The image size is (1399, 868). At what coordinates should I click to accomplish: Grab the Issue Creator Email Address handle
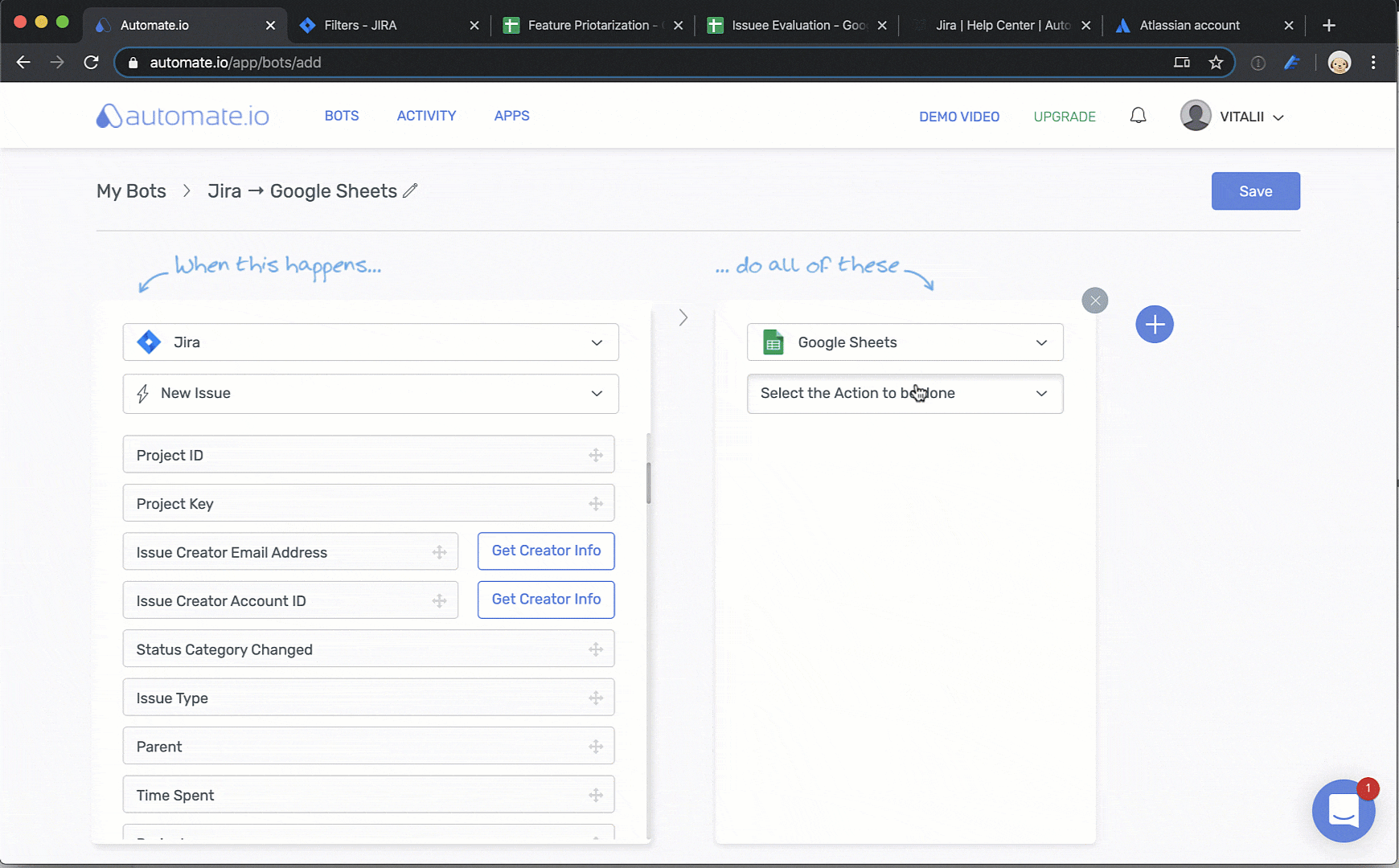439,552
